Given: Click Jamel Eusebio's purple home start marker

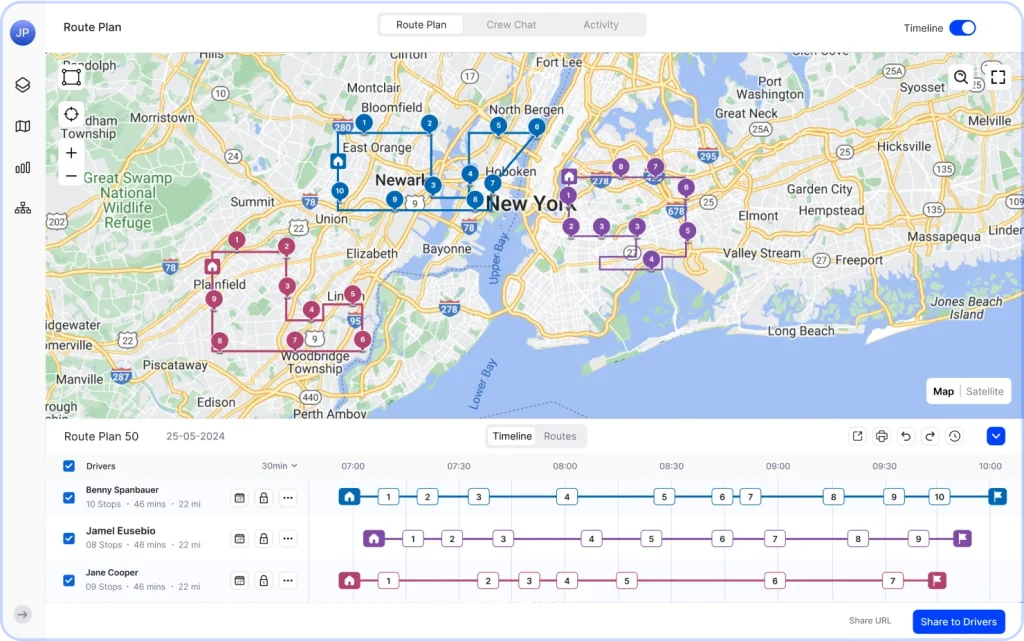Looking at the screenshot, I should click(x=374, y=539).
